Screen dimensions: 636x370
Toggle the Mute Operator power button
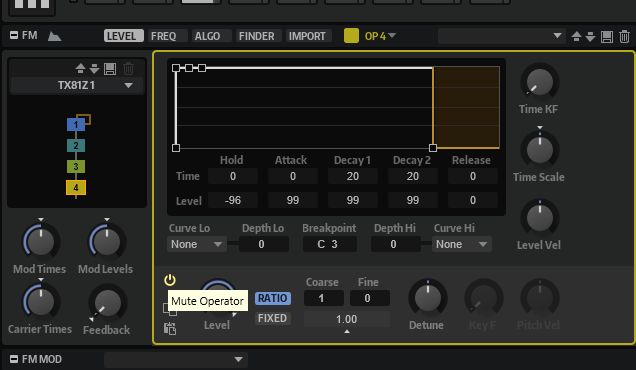tap(170, 280)
